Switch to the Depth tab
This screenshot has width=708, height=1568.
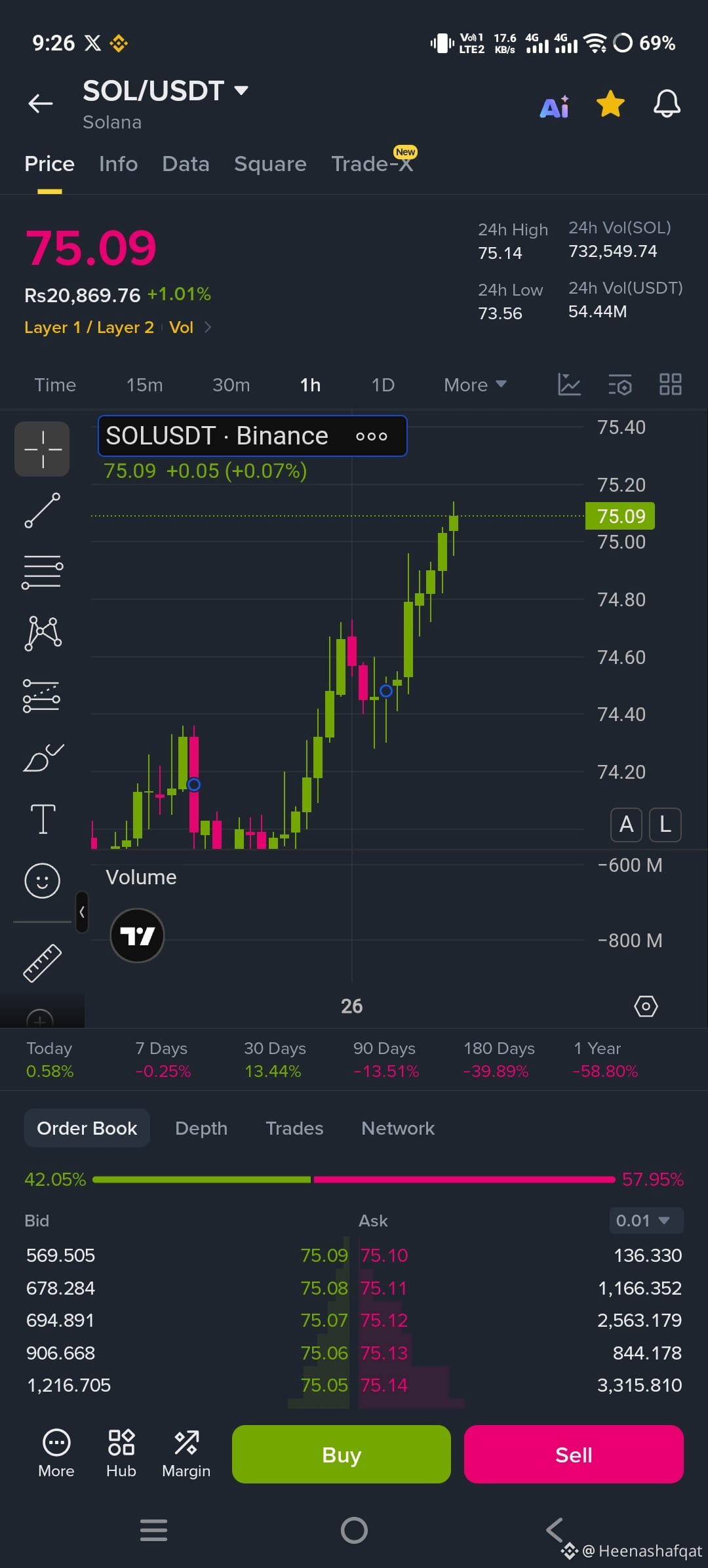coord(201,1128)
